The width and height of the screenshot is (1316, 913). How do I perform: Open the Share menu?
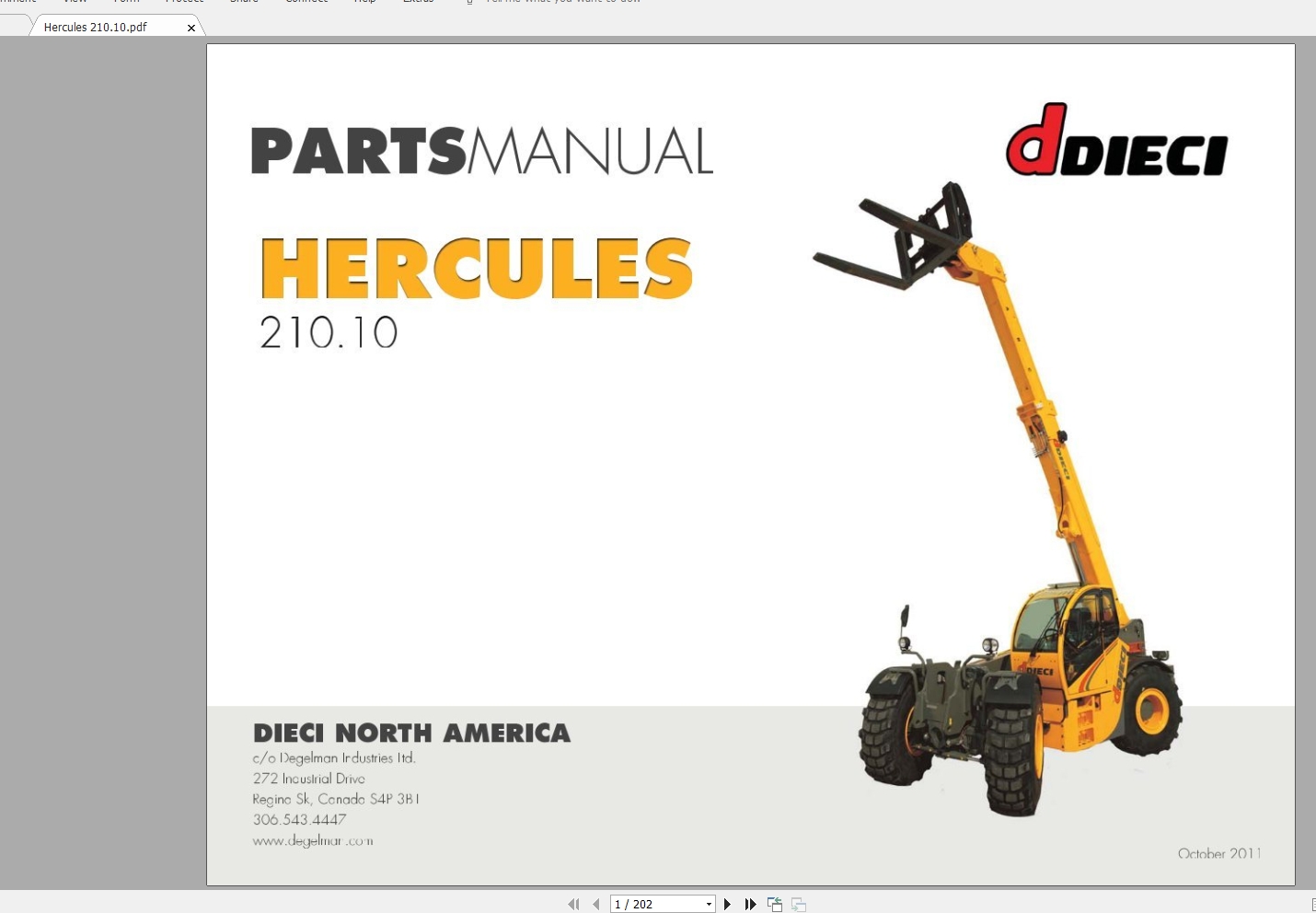(x=243, y=2)
